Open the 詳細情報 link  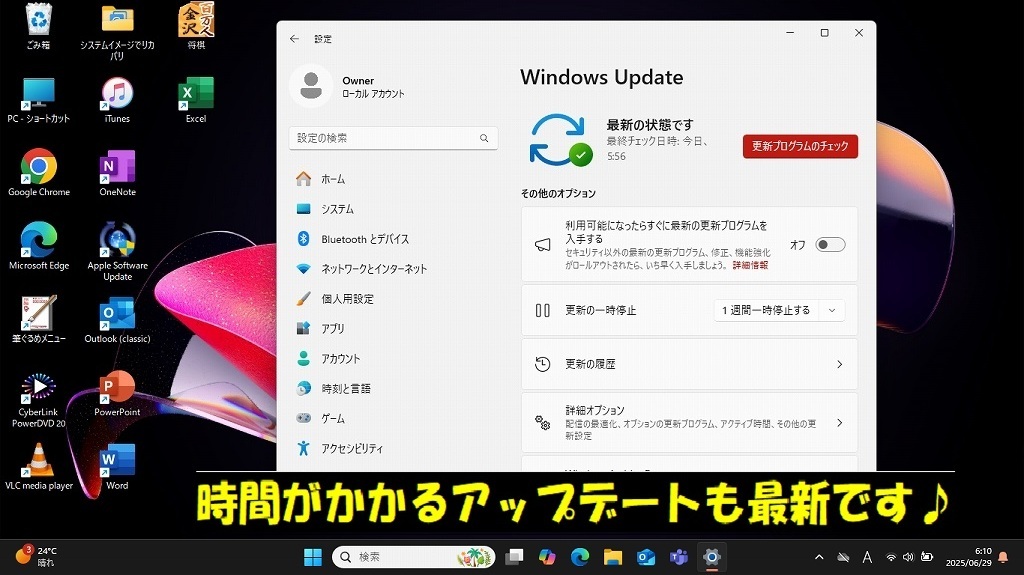750,265
